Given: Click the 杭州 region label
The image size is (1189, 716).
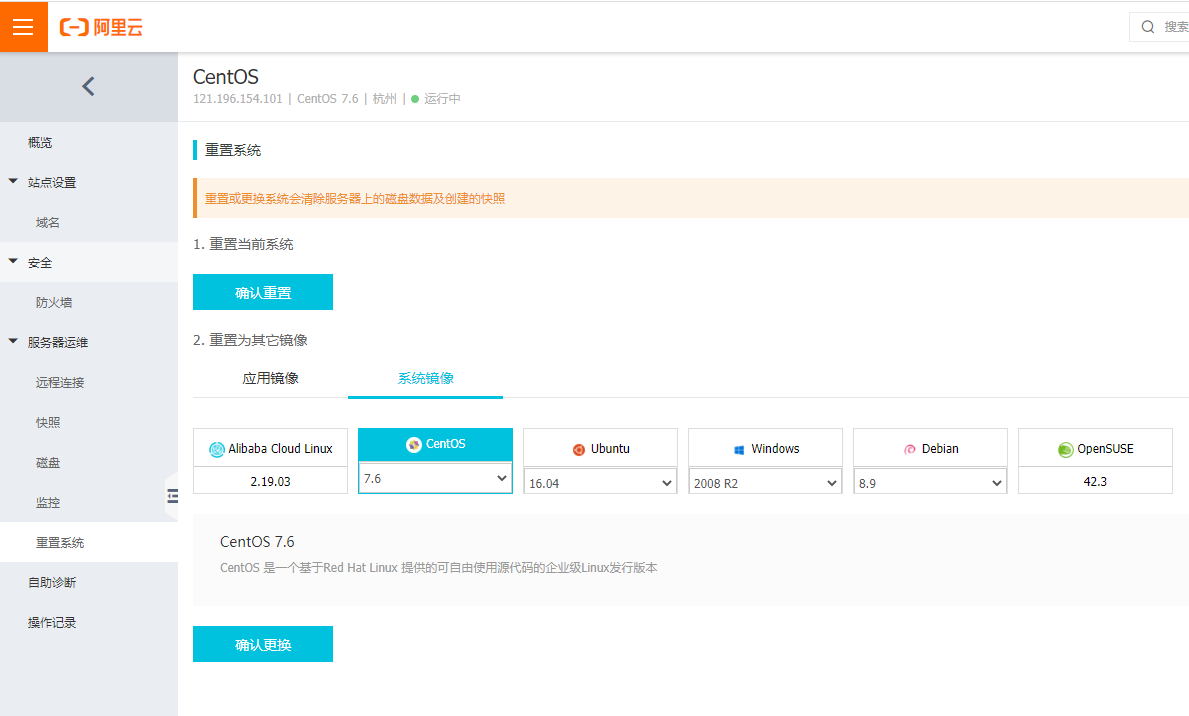Looking at the screenshot, I should click(384, 99).
